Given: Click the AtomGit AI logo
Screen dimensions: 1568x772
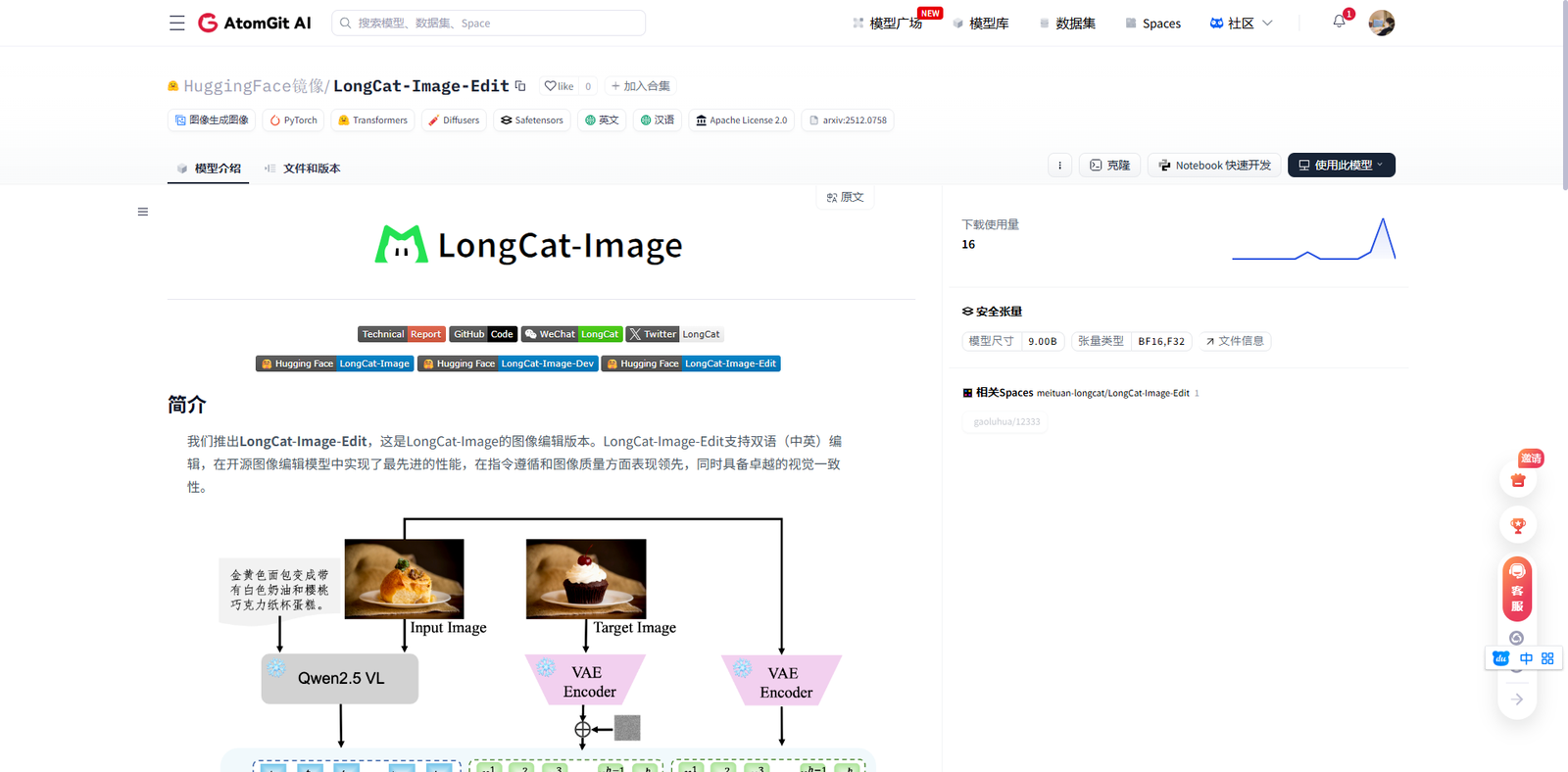Looking at the screenshot, I should tap(255, 23).
